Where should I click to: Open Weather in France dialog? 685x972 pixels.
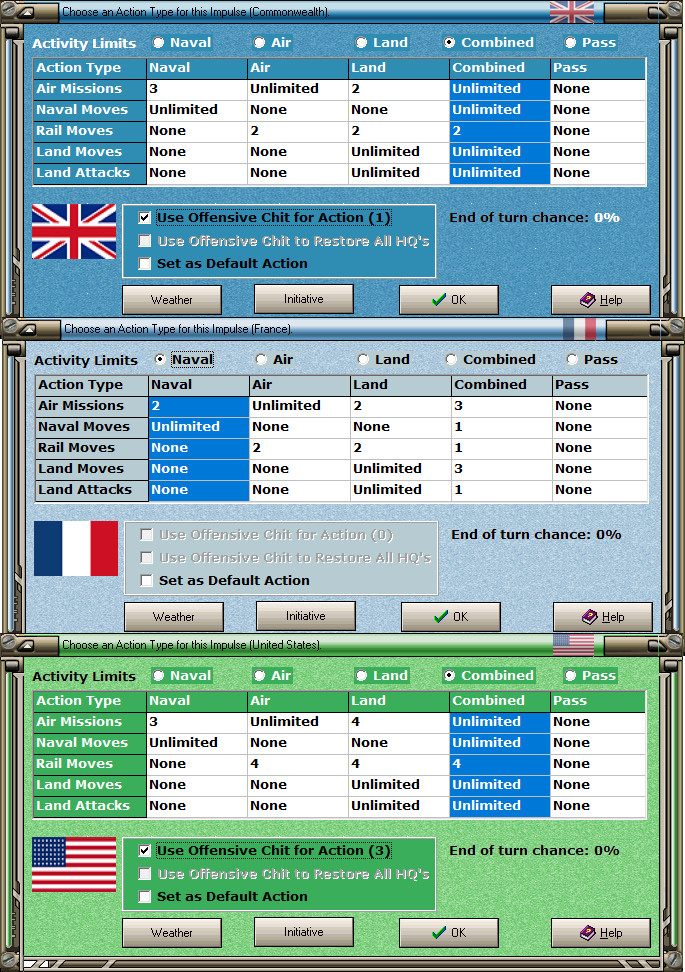(174, 617)
